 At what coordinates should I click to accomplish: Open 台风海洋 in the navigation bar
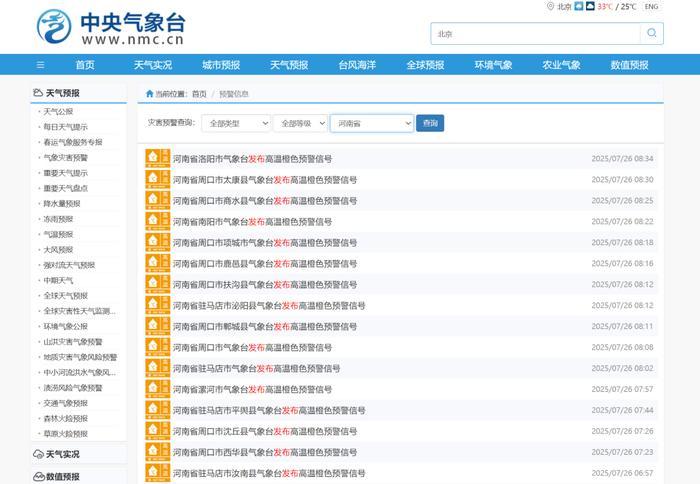pos(357,65)
